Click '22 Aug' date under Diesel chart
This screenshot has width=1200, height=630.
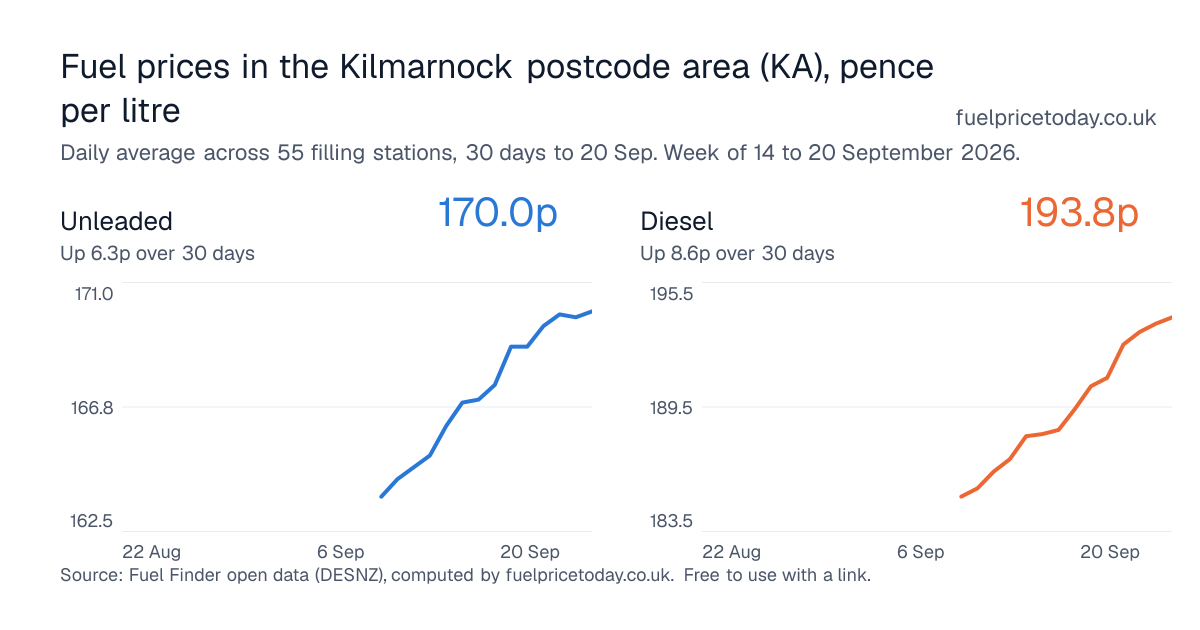(731, 552)
